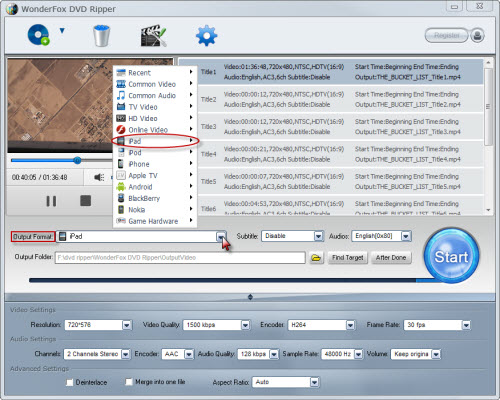Click the browse folder icon
Screen dimensions: 500x400
[x=316, y=258]
